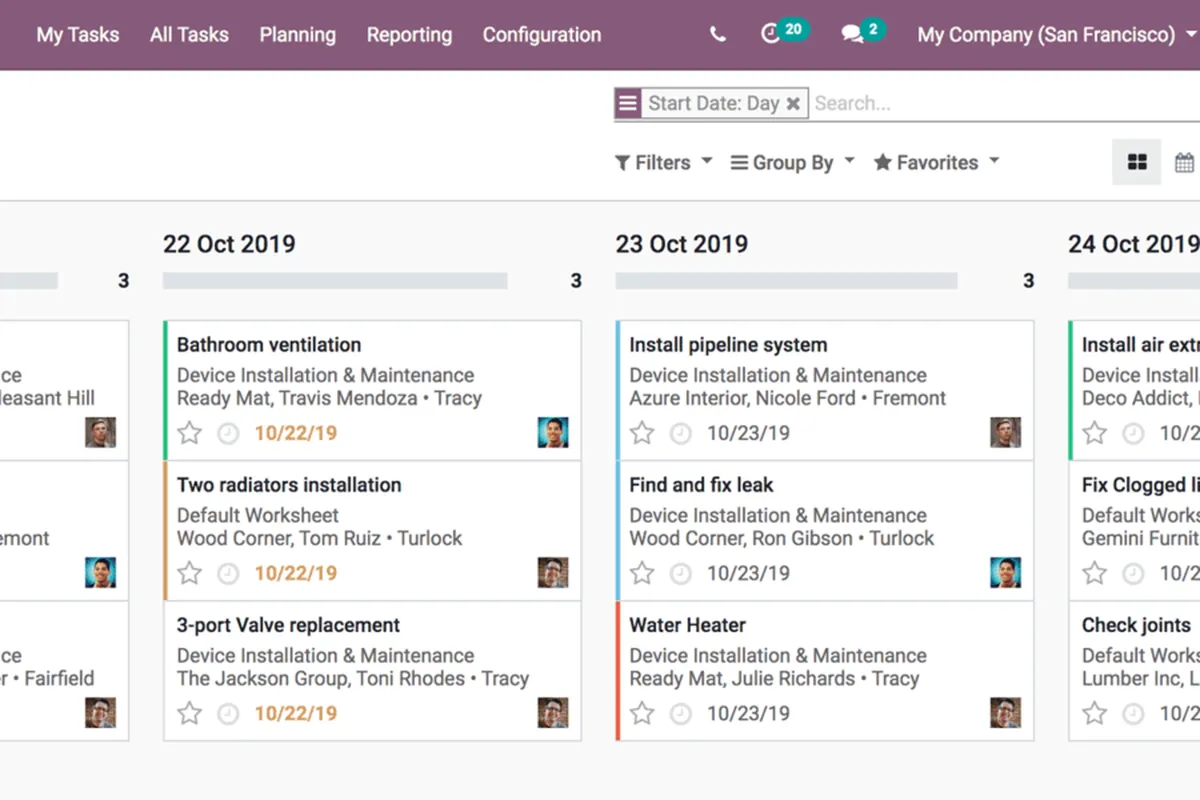This screenshot has width=1200, height=800.
Task: Open activity clock on Bathroom ventilation
Action: (229, 433)
